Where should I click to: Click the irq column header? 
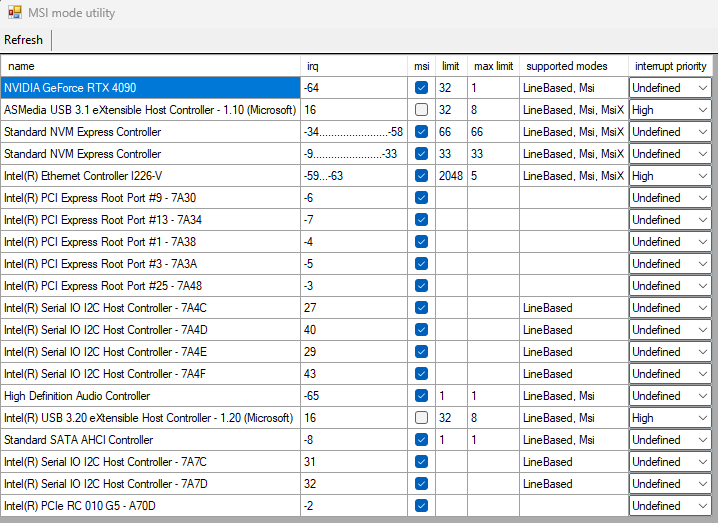point(354,66)
